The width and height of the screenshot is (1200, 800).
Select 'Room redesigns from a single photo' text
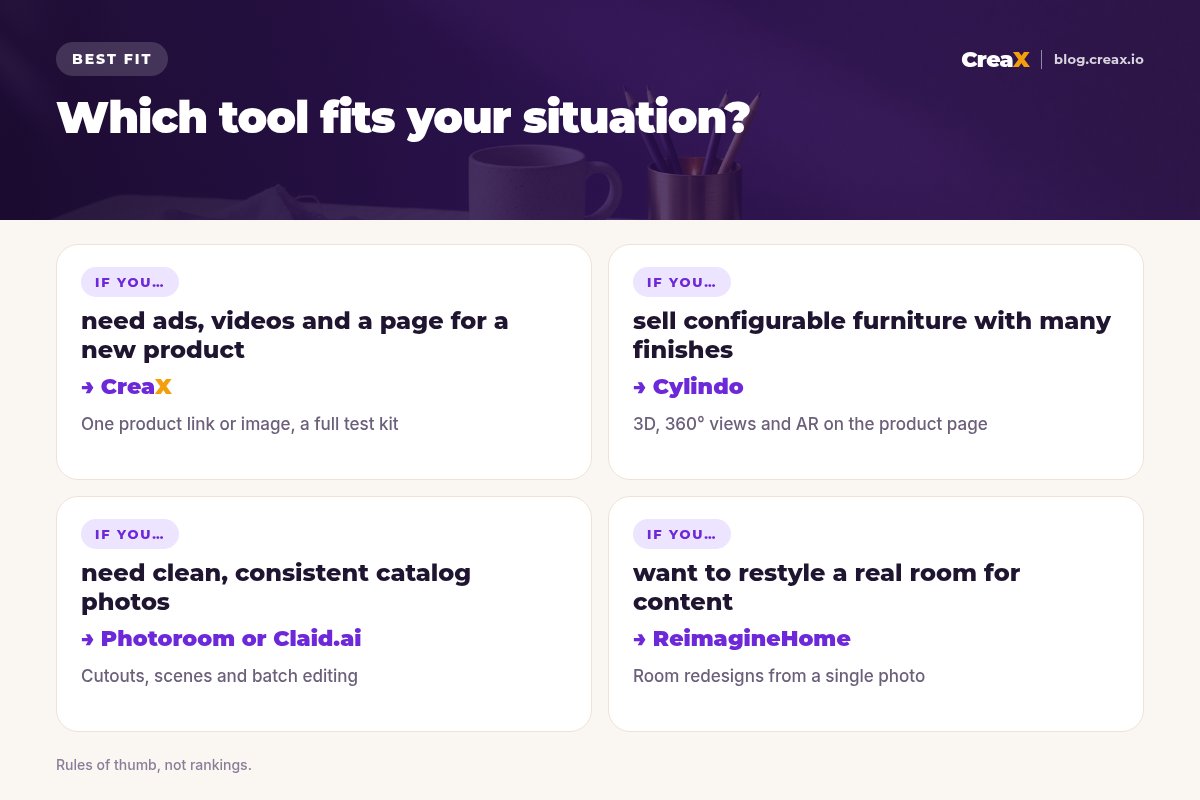(779, 676)
